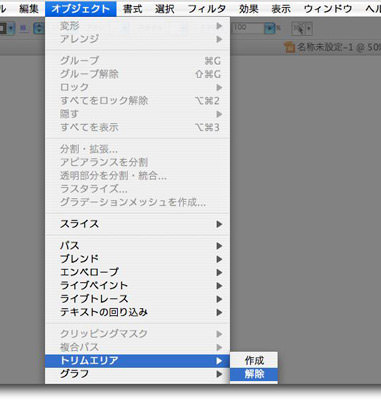Select 解除 in the トリムエリア submenu
This screenshot has height=400, width=381.
point(254,374)
